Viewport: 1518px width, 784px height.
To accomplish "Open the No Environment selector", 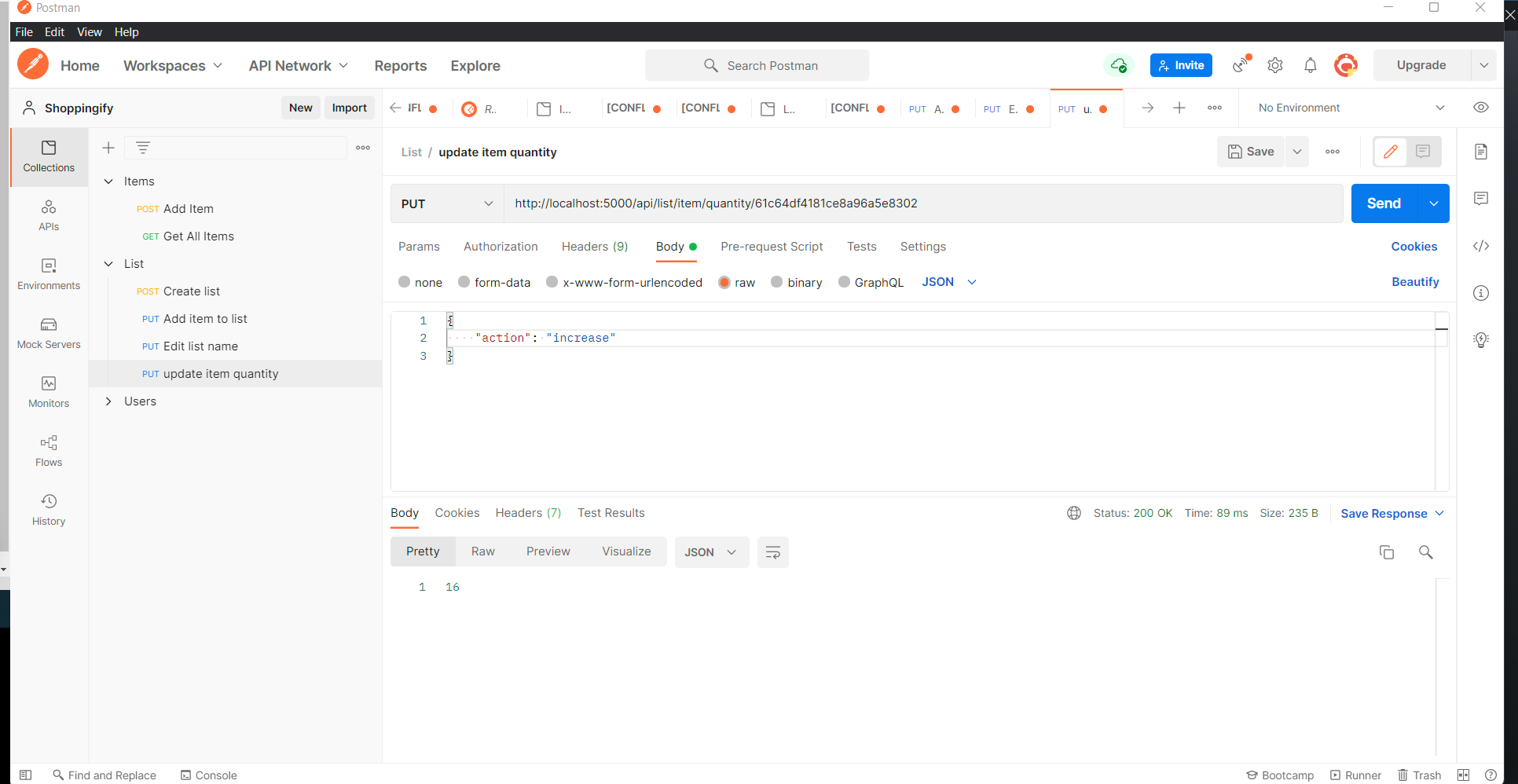I will pos(1351,108).
